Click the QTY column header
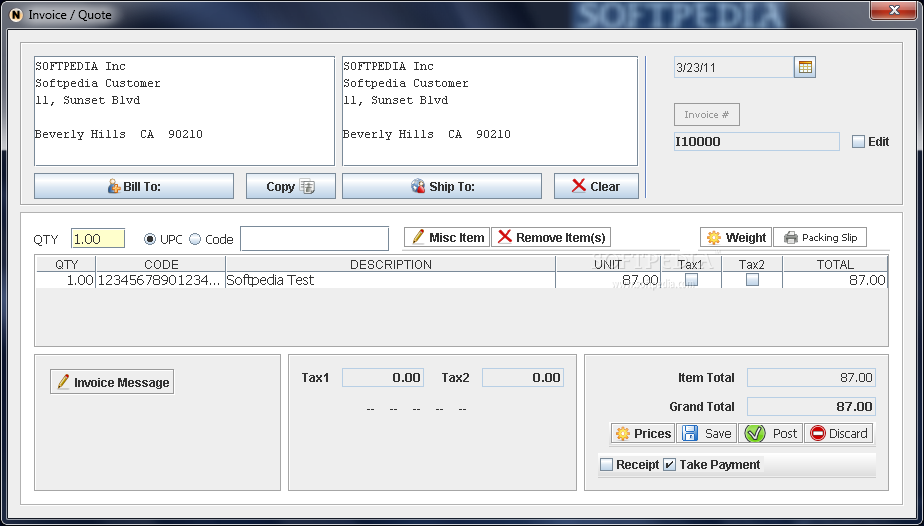This screenshot has height=526, width=924. click(66, 264)
